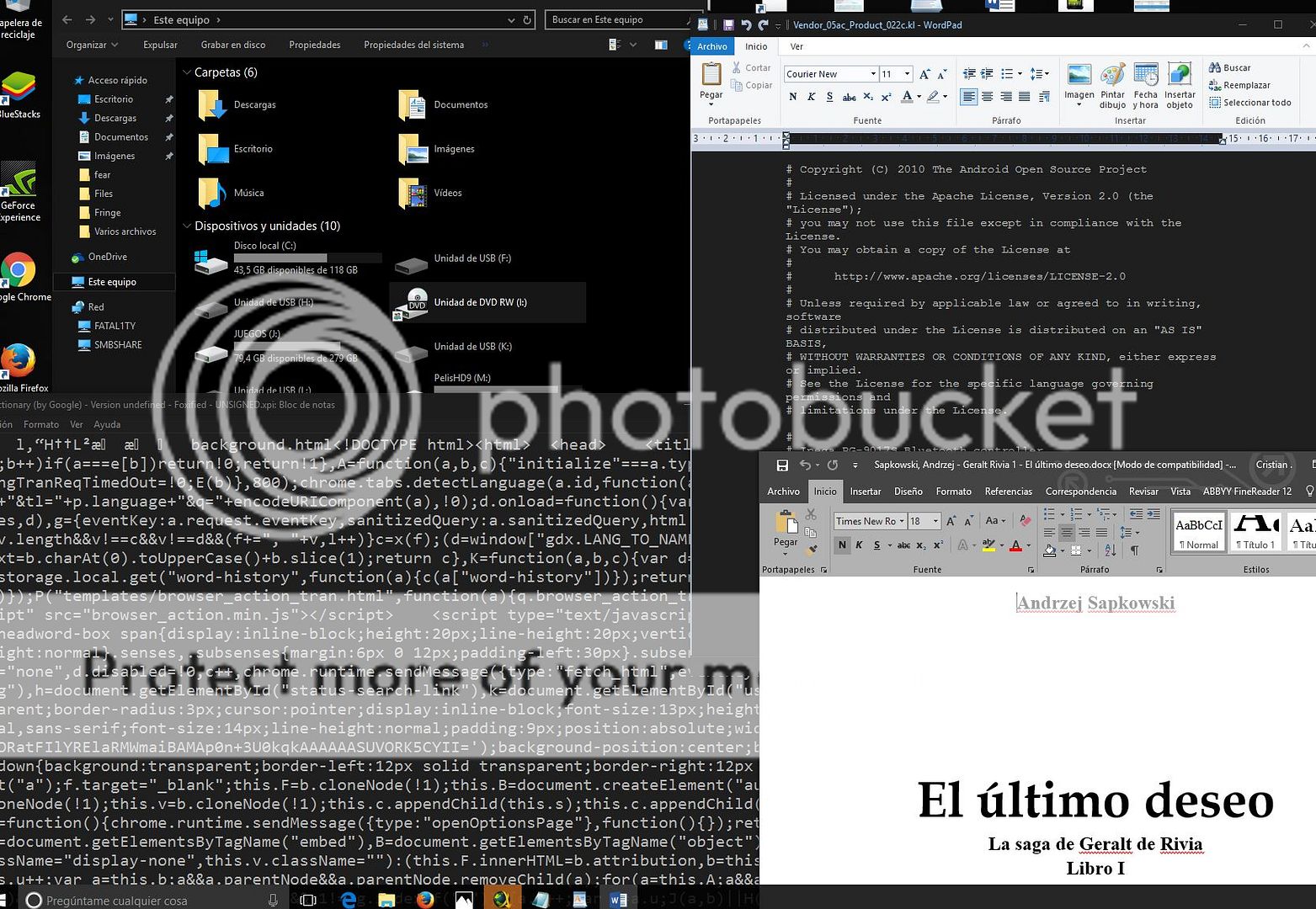The height and width of the screenshot is (909, 1316).
Task: Open Courier New font dropdown in WordPad
Action: click(873, 74)
